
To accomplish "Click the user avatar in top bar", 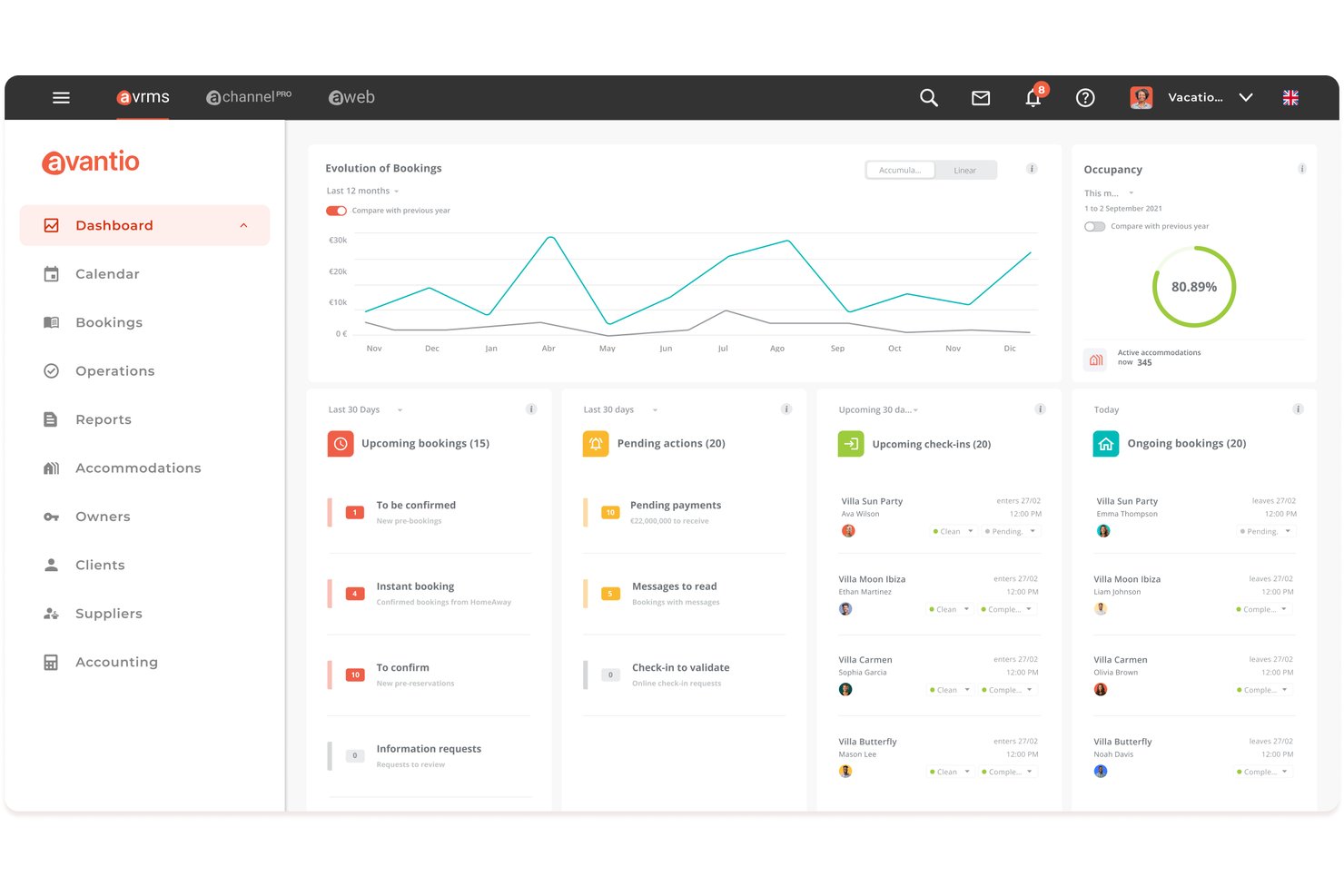I will (1141, 97).
